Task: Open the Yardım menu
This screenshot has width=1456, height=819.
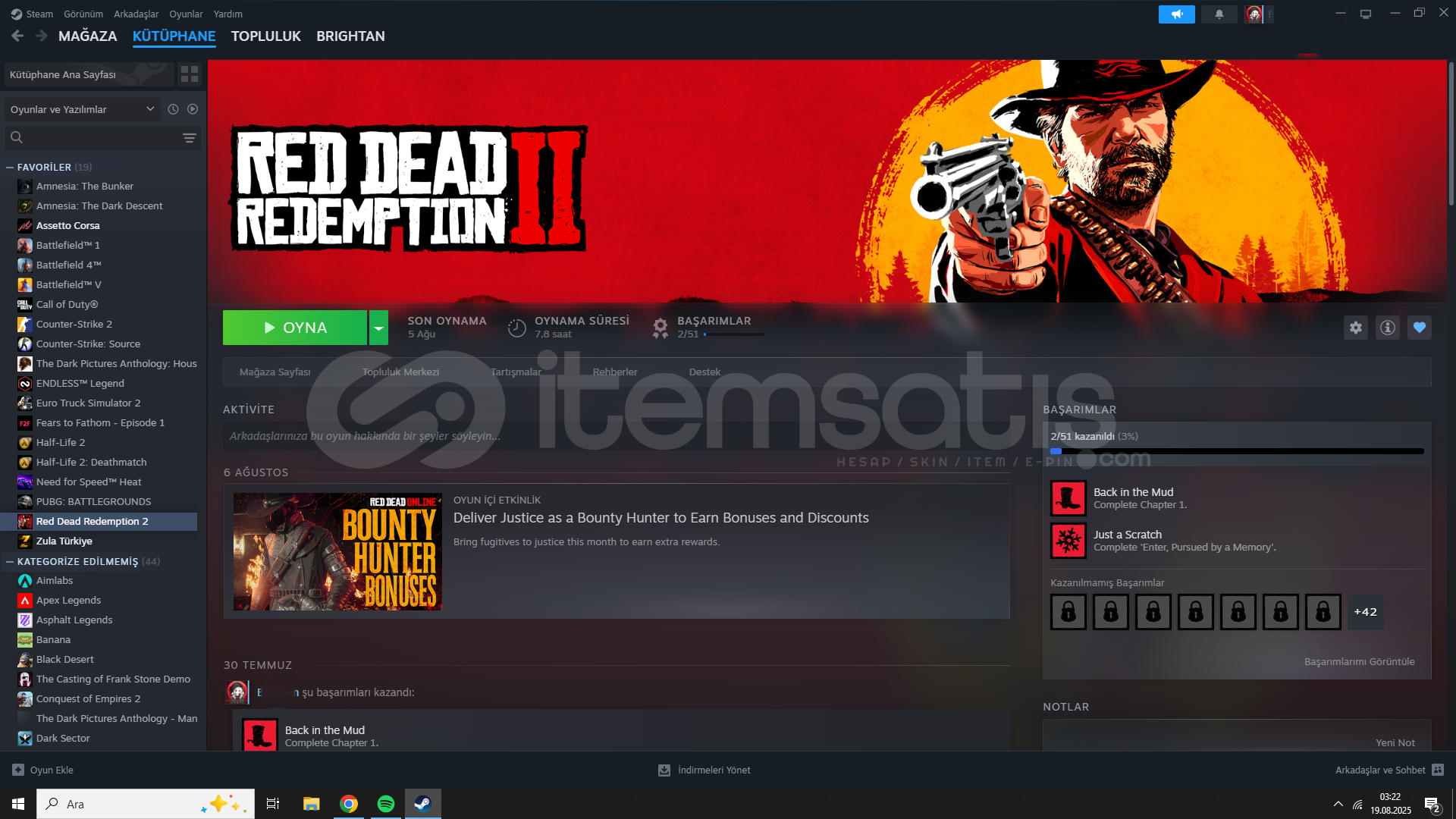Action: point(228,14)
